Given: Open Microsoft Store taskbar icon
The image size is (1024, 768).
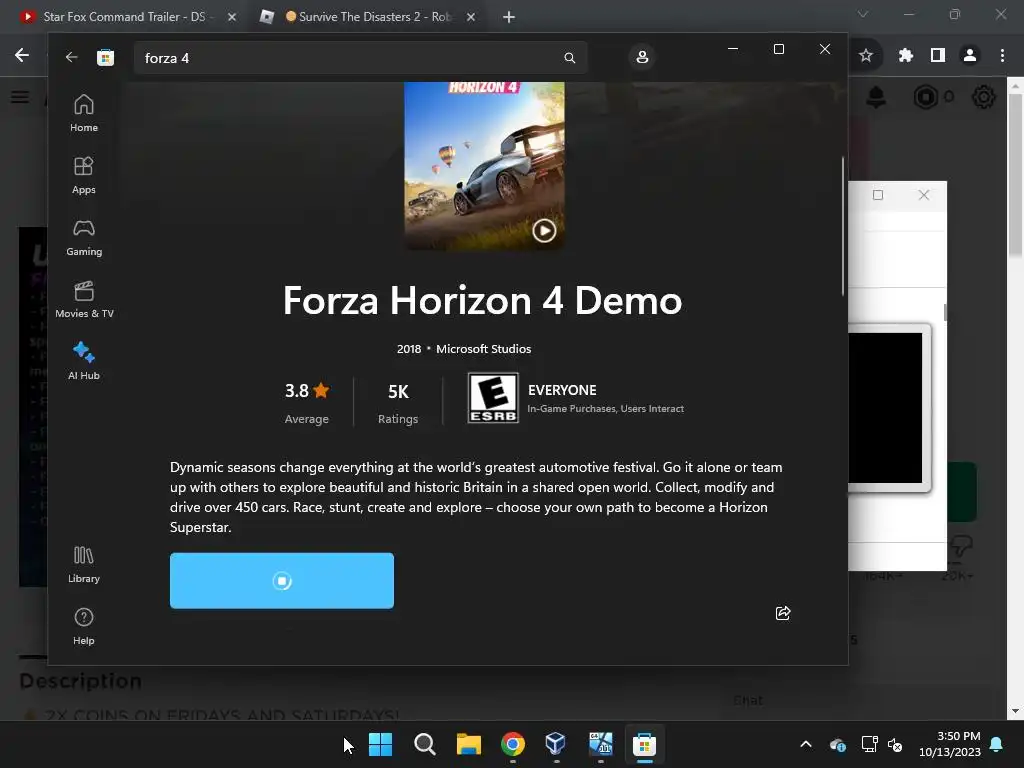Looking at the screenshot, I should click(x=644, y=744).
